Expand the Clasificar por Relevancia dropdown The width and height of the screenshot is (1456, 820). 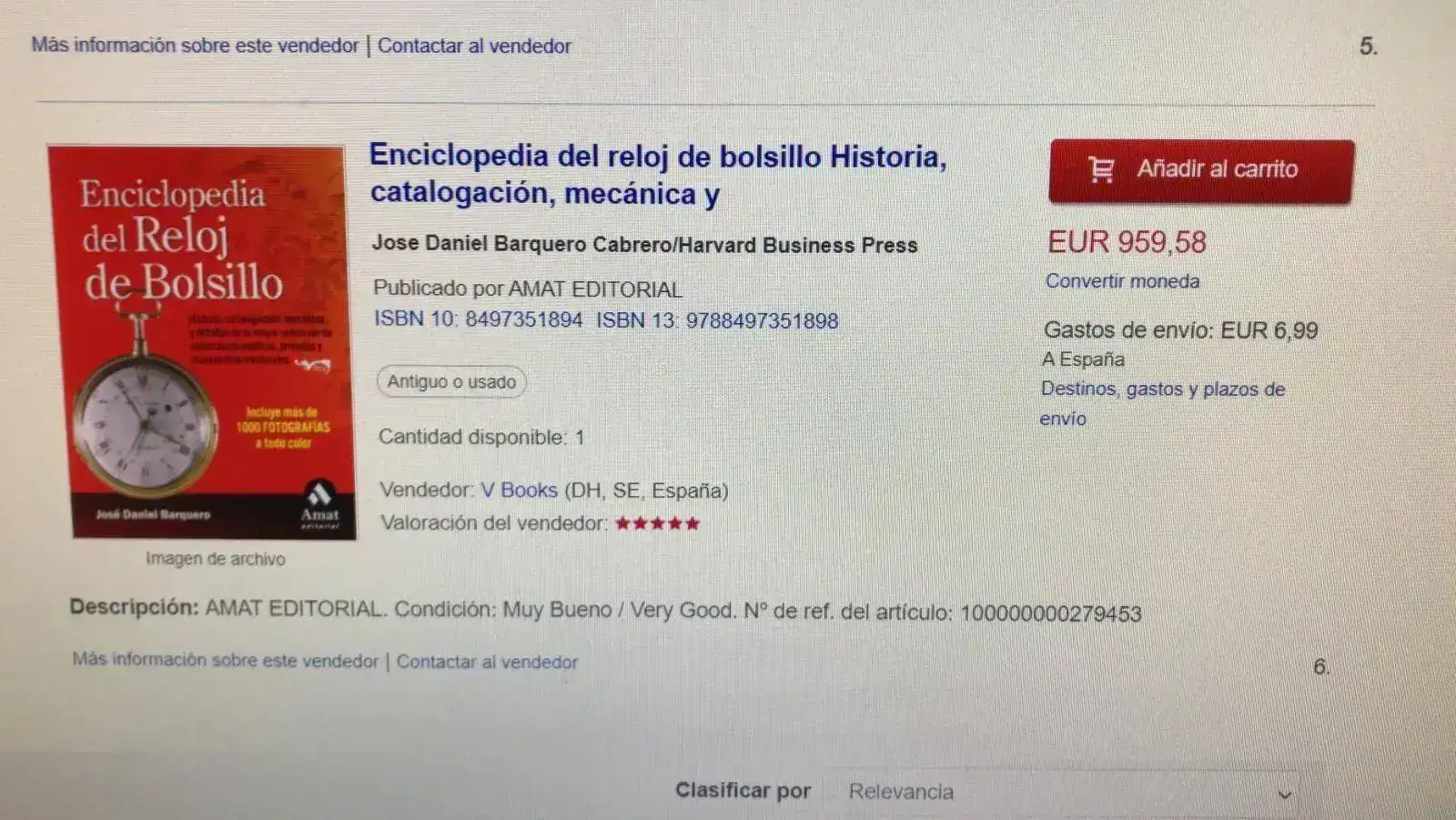(1062, 793)
